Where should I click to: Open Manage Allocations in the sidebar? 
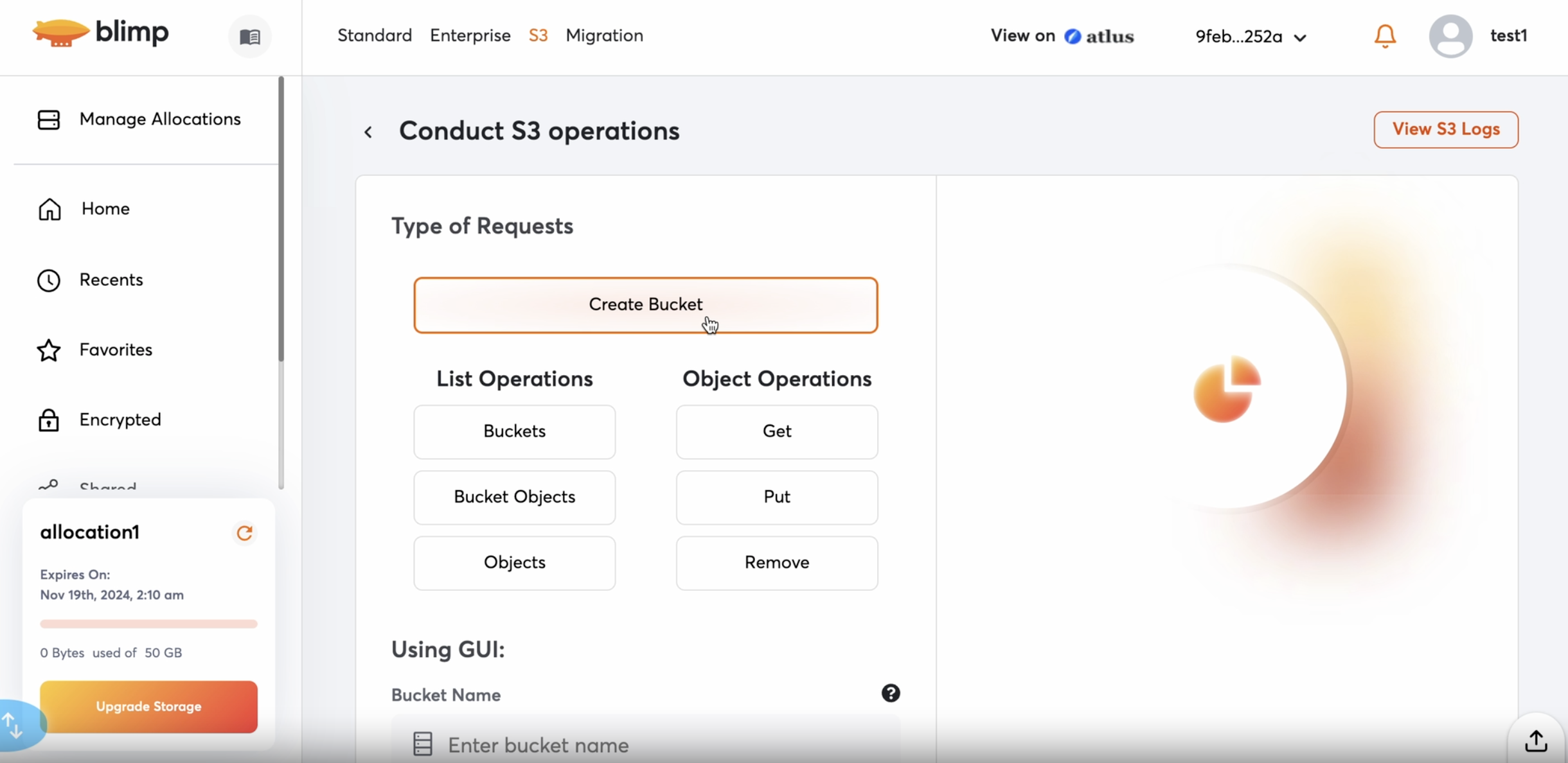[x=159, y=119]
